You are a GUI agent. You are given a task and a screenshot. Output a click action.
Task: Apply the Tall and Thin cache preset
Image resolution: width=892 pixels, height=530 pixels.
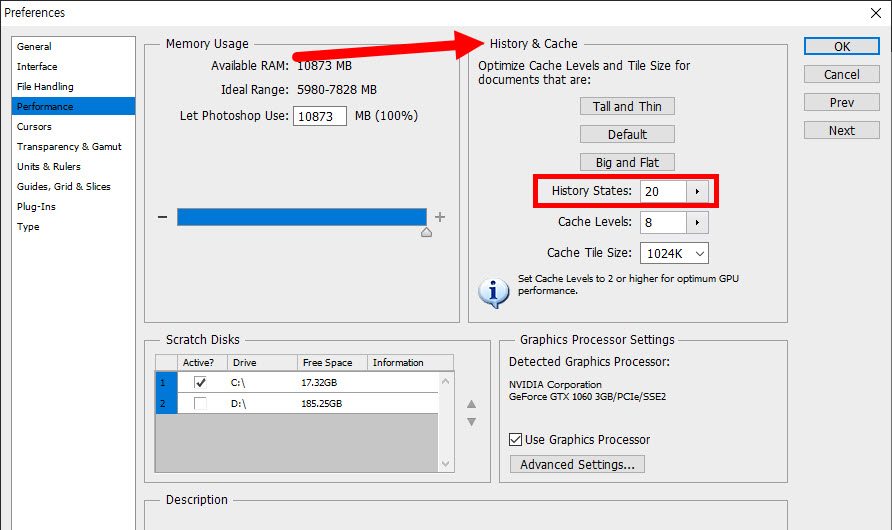coord(627,106)
